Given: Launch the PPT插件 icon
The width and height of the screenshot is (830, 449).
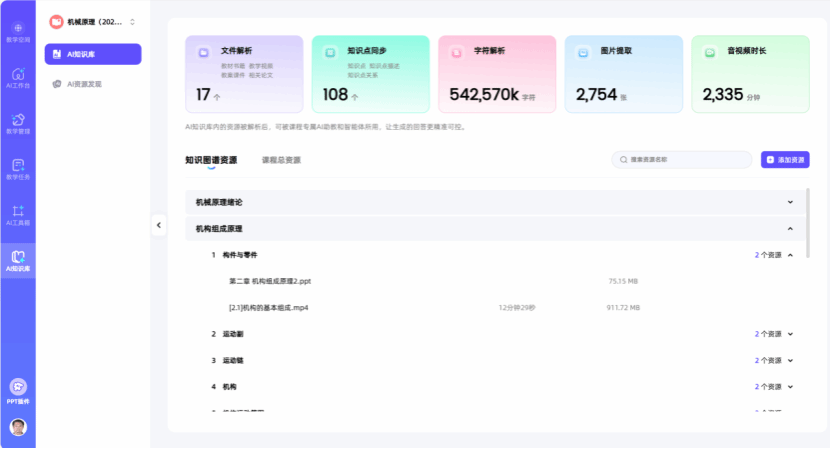Looking at the screenshot, I should 18,390.
